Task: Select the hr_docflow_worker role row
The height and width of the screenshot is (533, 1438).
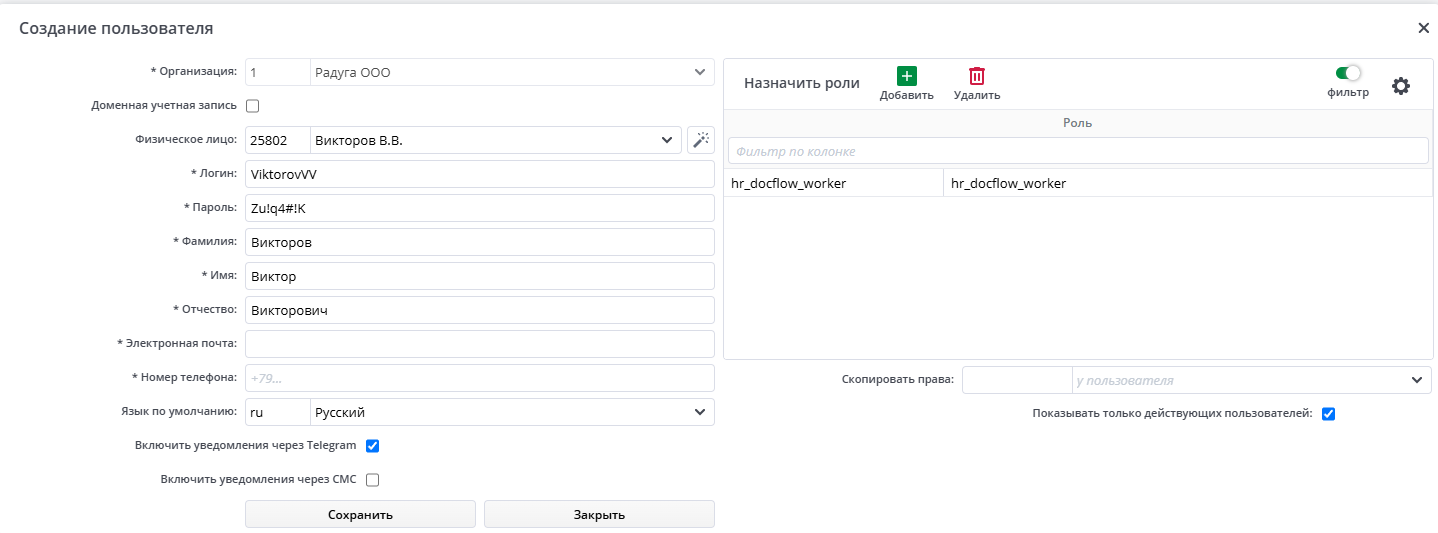Action: [x=1078, y=183]
